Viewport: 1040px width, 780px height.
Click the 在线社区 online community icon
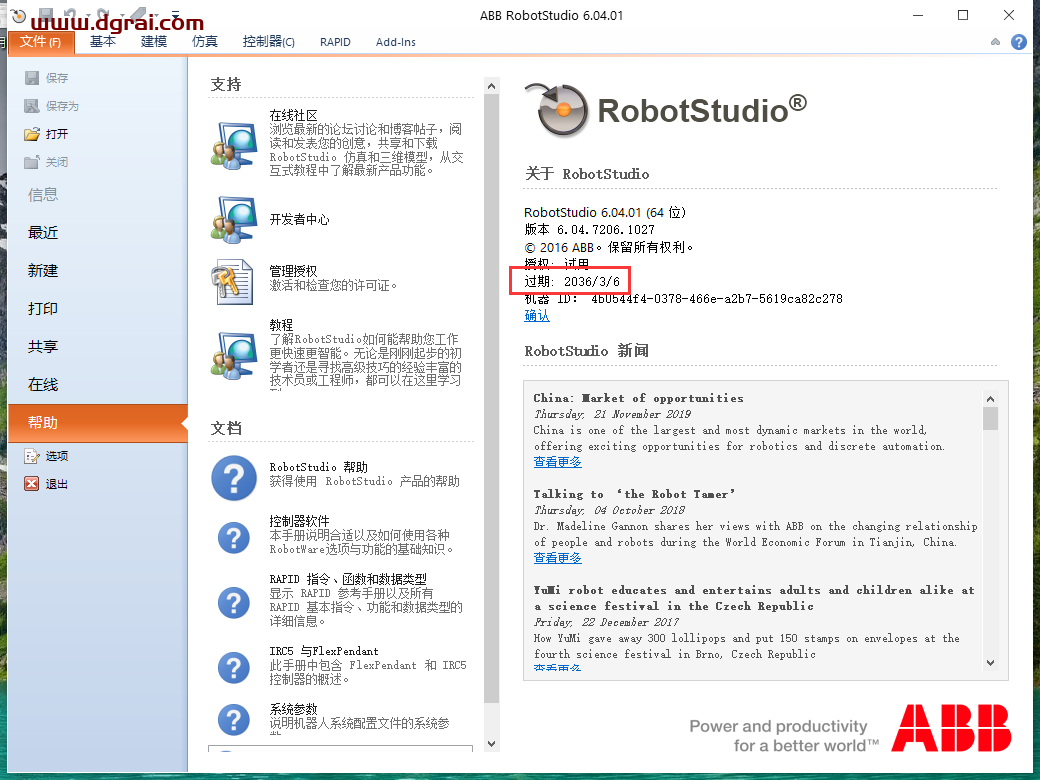234,145
